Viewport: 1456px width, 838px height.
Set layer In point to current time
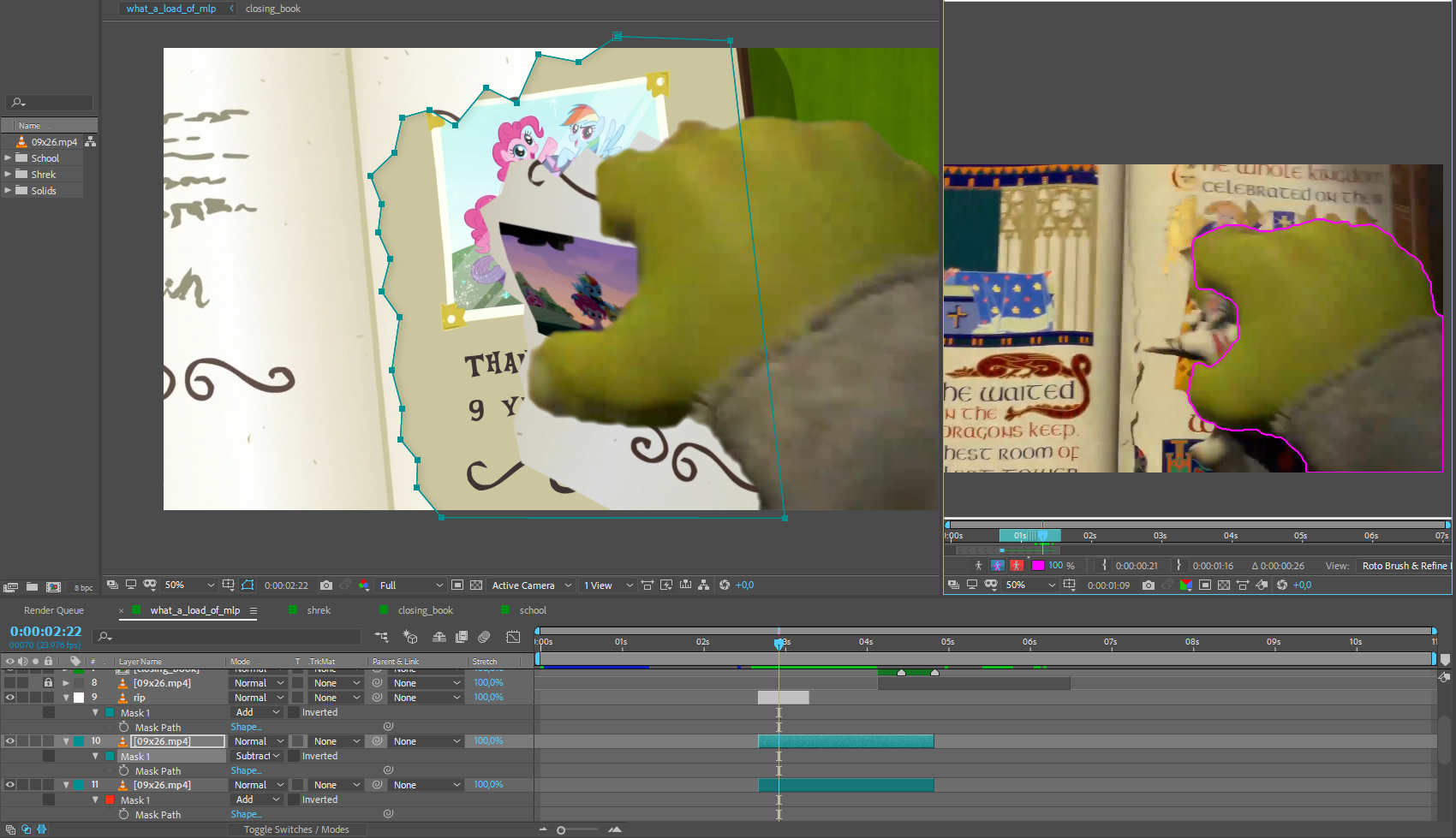pos(1105,566)
